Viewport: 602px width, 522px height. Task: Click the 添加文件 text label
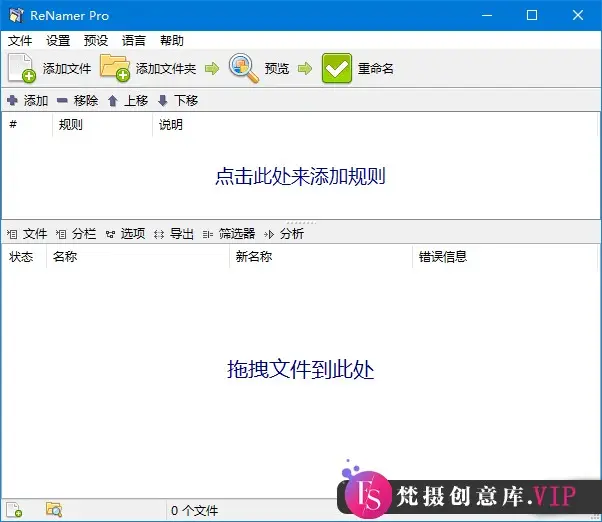[67, 69]
